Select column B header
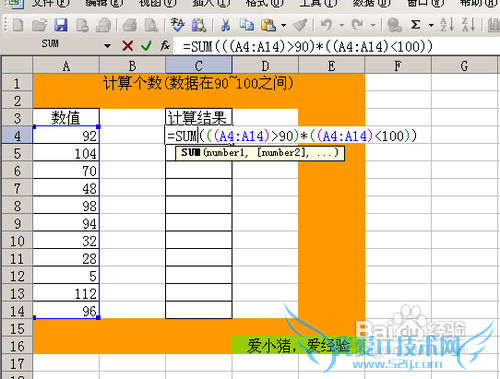Viewport: 500px width, 379px height. point(132,65)
